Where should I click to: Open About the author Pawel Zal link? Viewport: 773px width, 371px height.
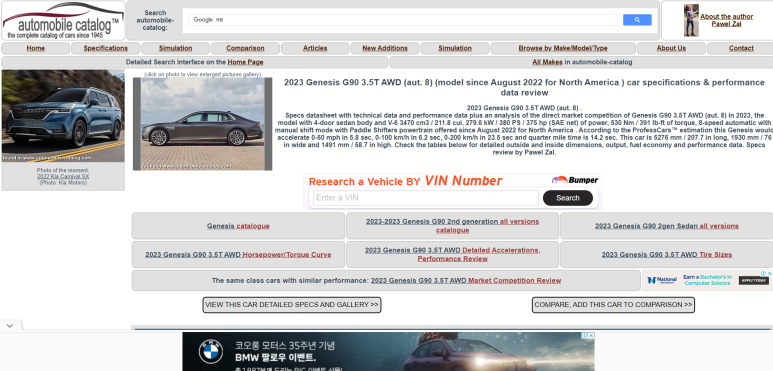pos(726,20)
